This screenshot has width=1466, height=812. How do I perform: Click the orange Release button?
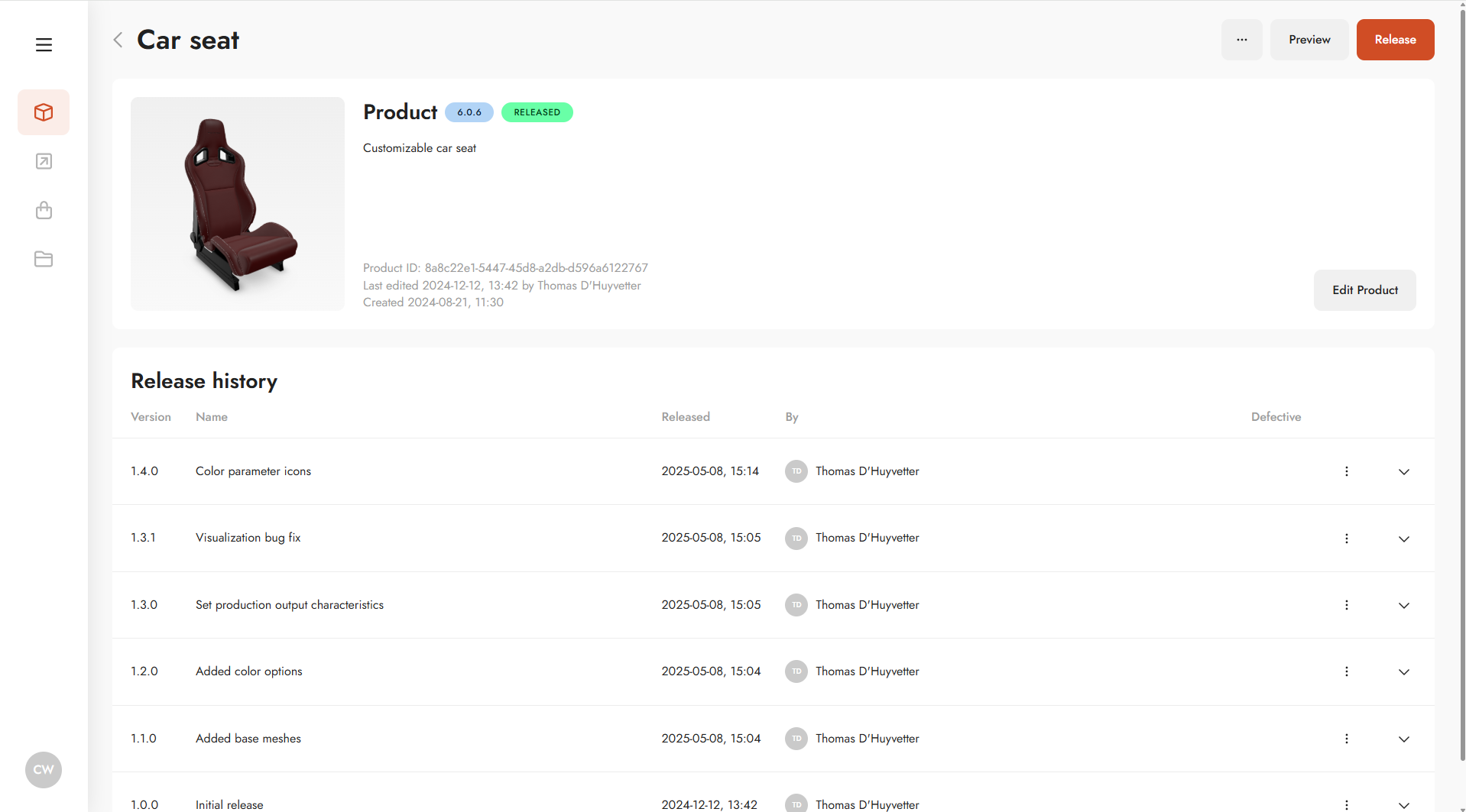point(1395,40)
